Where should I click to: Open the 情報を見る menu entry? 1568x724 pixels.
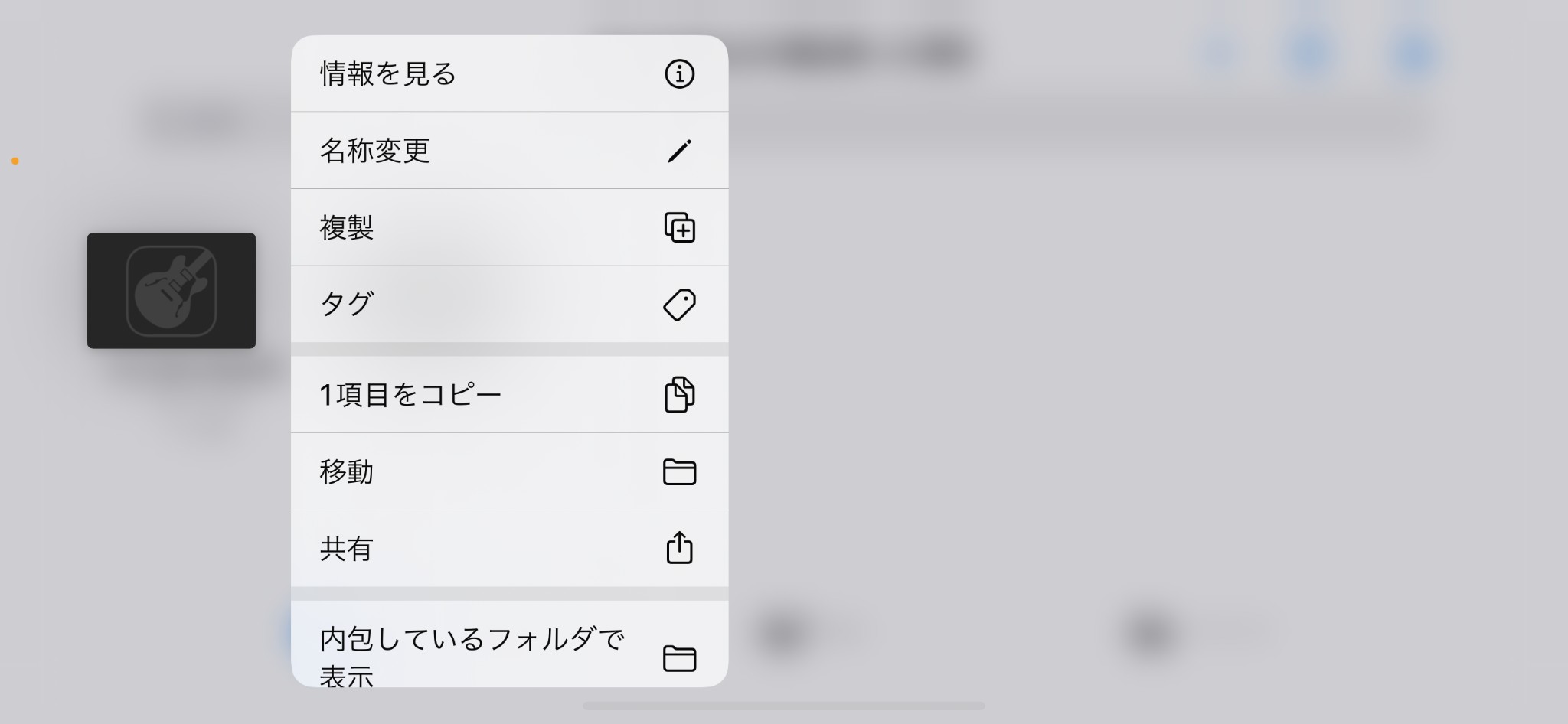[509, 73]
